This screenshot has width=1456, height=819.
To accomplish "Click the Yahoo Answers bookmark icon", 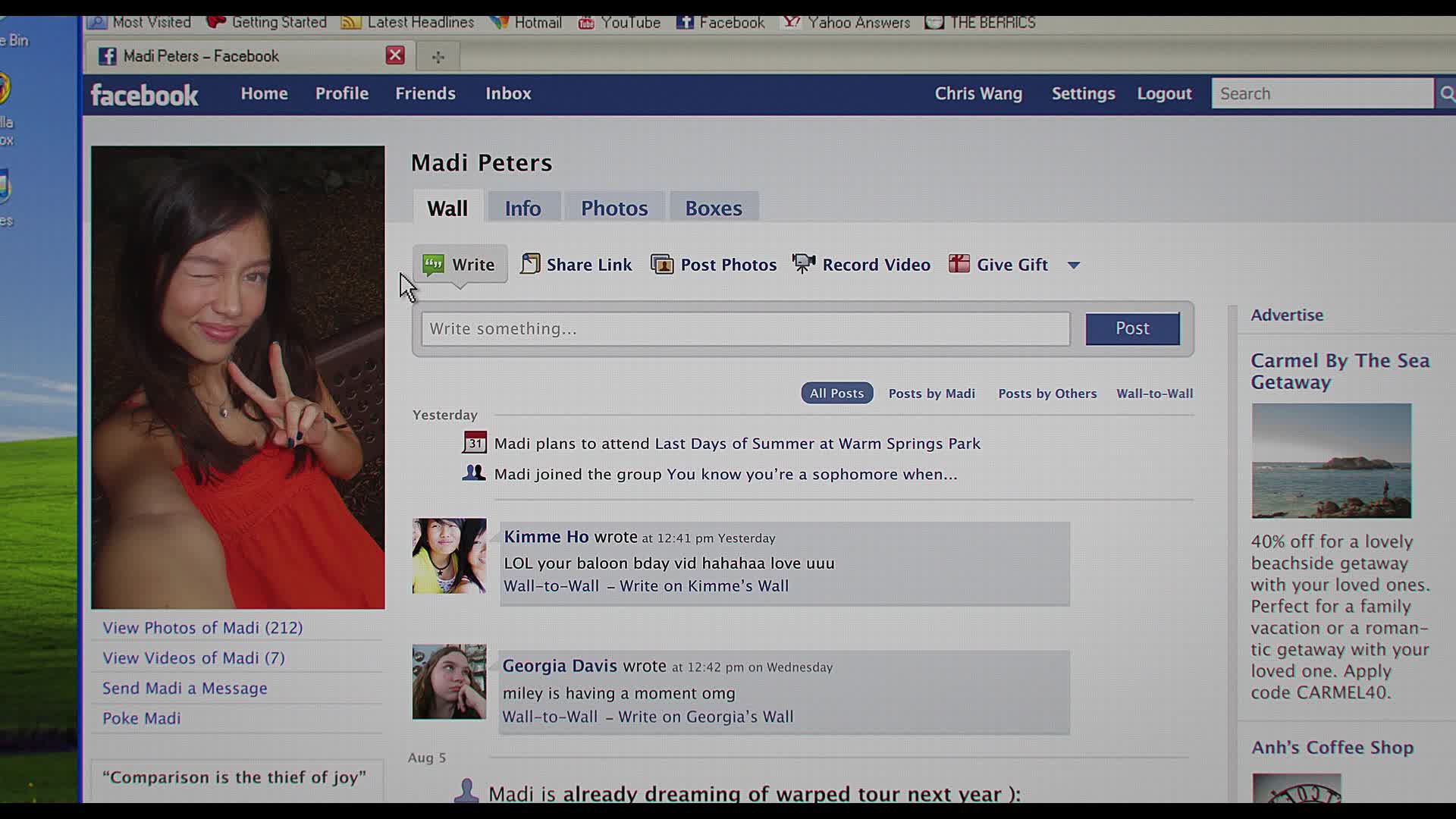I will (792, 23).
